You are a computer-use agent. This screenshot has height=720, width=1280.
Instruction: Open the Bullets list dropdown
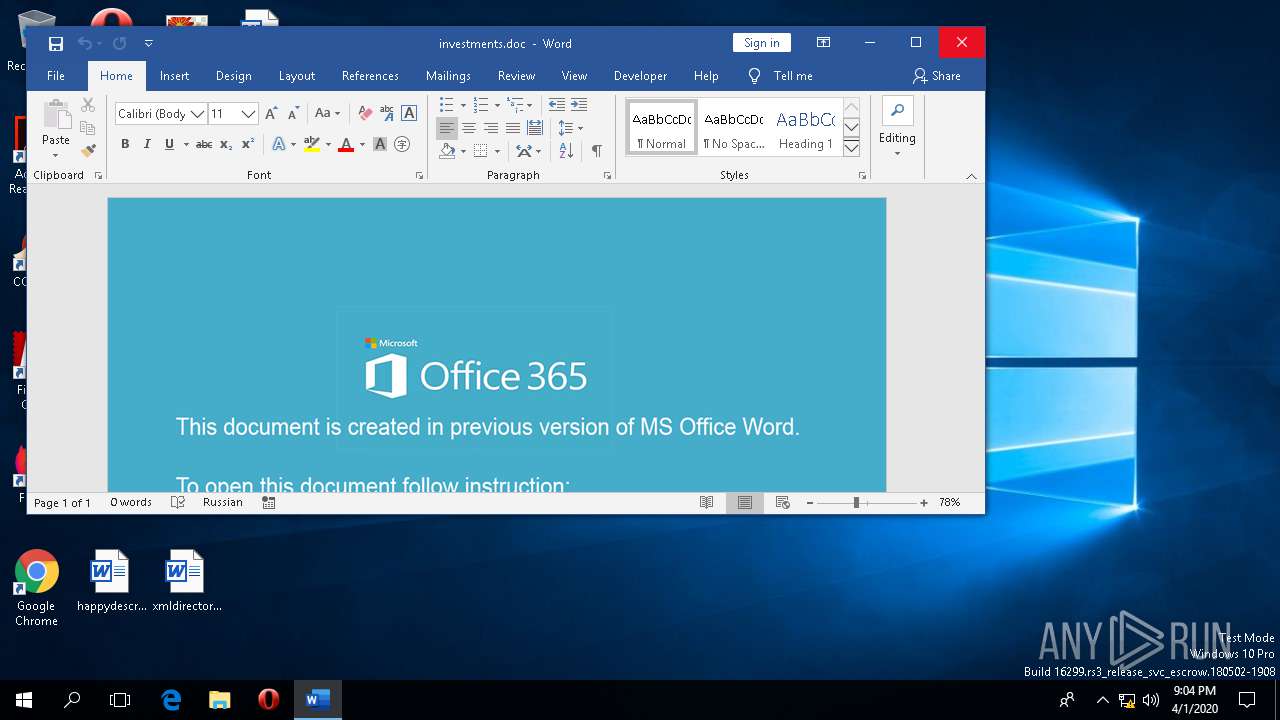[x=463, y=105]
